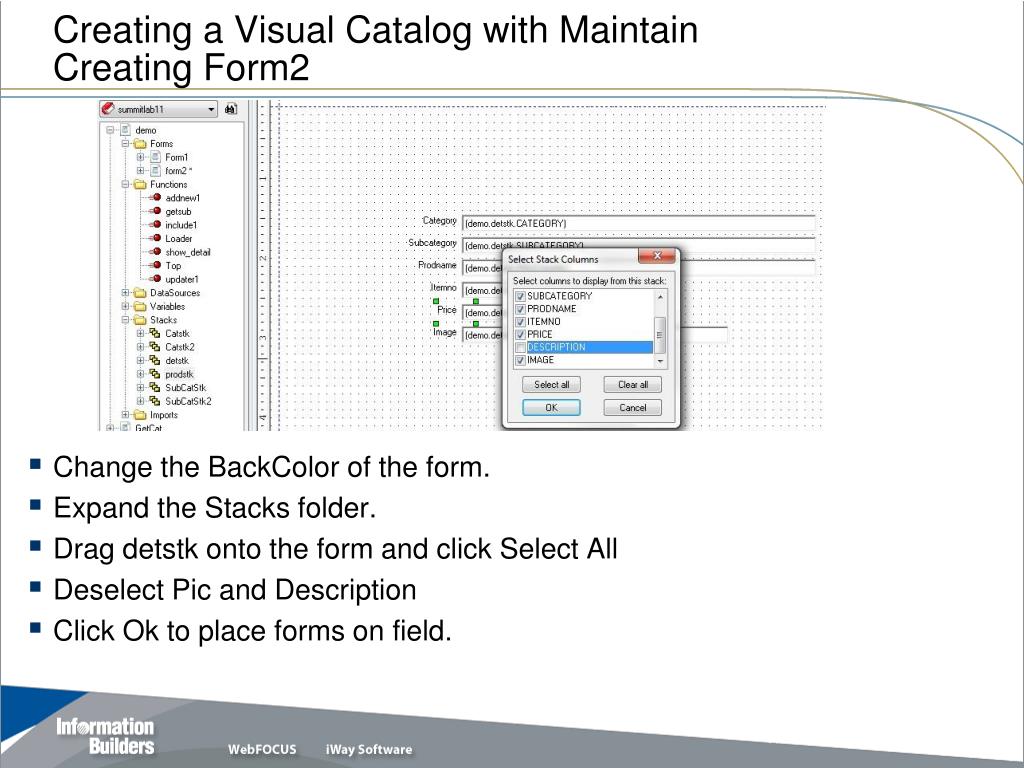The height and width of the screenshot is (768, 1024).
Task: Click the DataSources folder icon
Action: point(140,293)
